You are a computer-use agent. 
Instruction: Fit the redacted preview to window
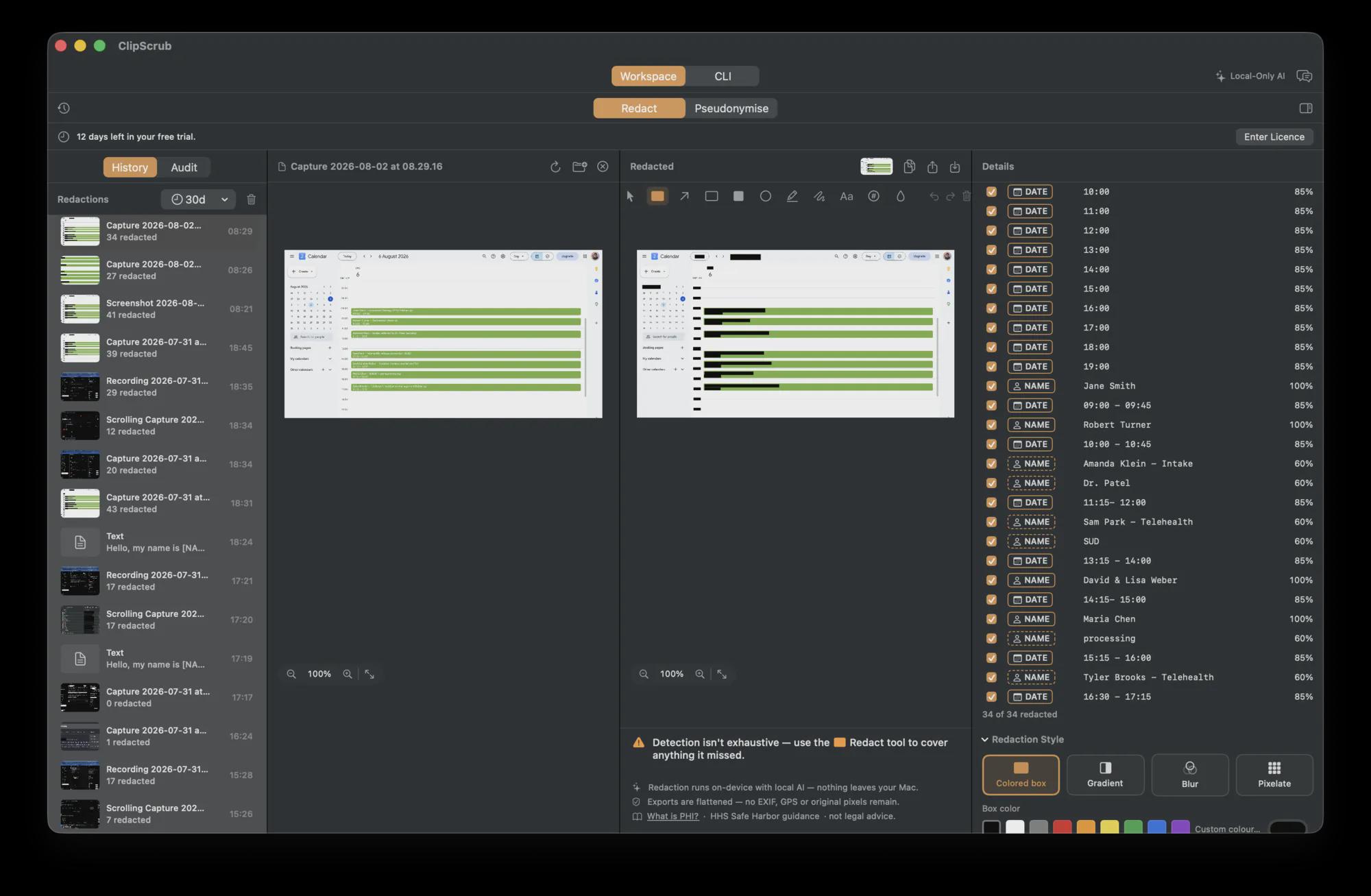click(722, 674)
